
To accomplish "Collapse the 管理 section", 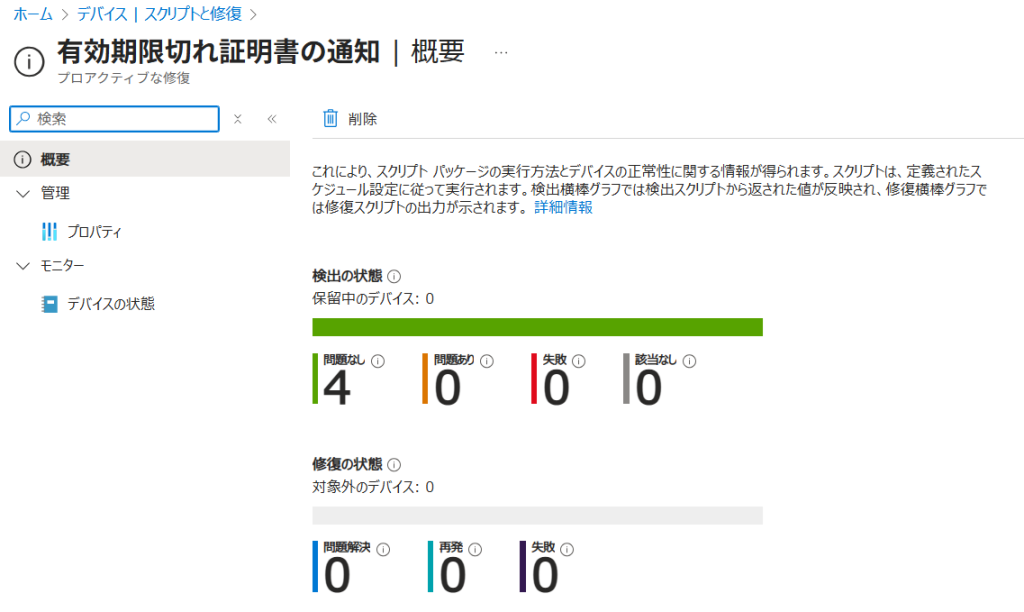I will click(24, 194).
